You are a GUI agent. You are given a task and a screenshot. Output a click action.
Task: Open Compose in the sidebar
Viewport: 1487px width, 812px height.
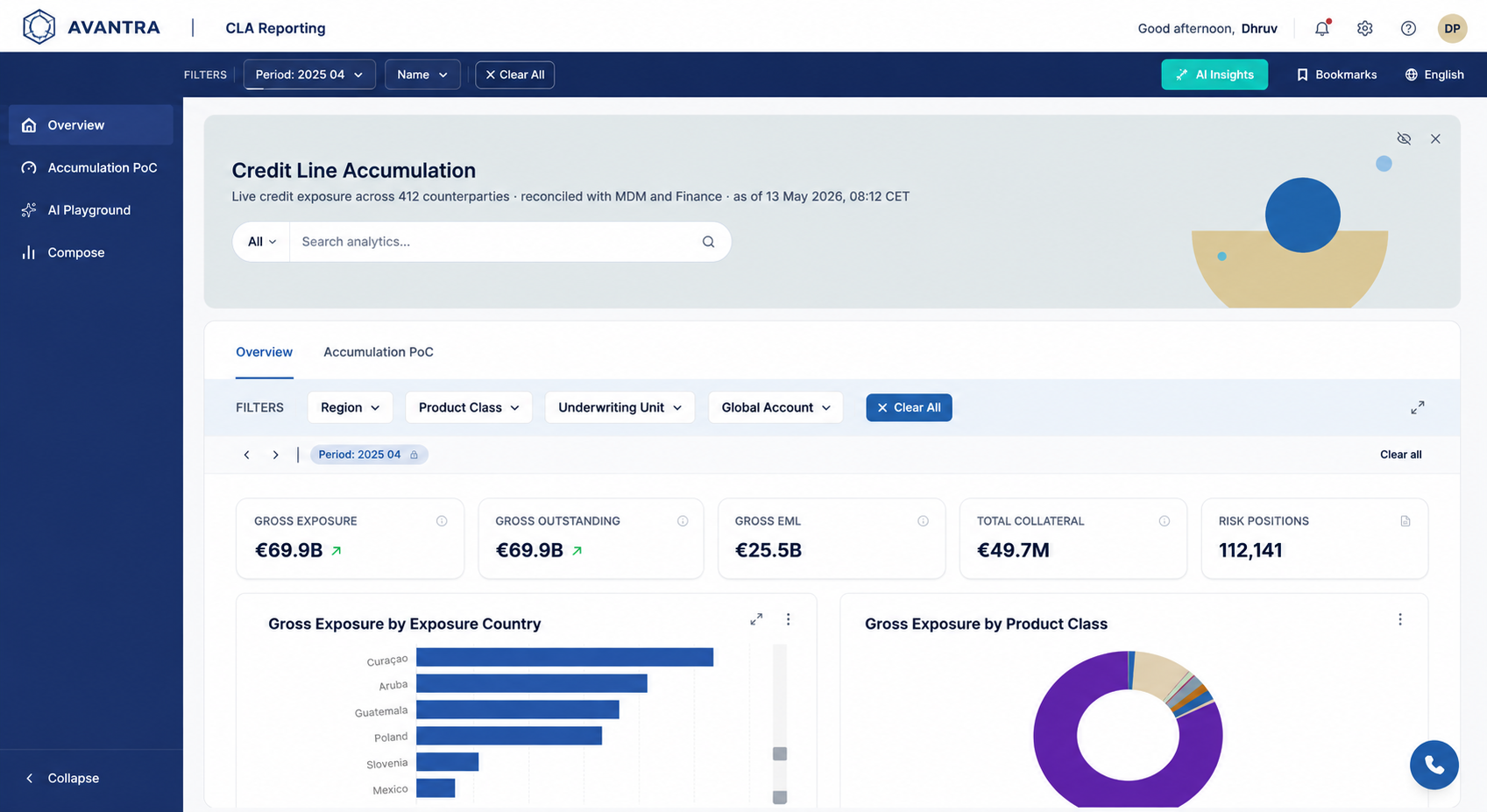tap(91, 252)
